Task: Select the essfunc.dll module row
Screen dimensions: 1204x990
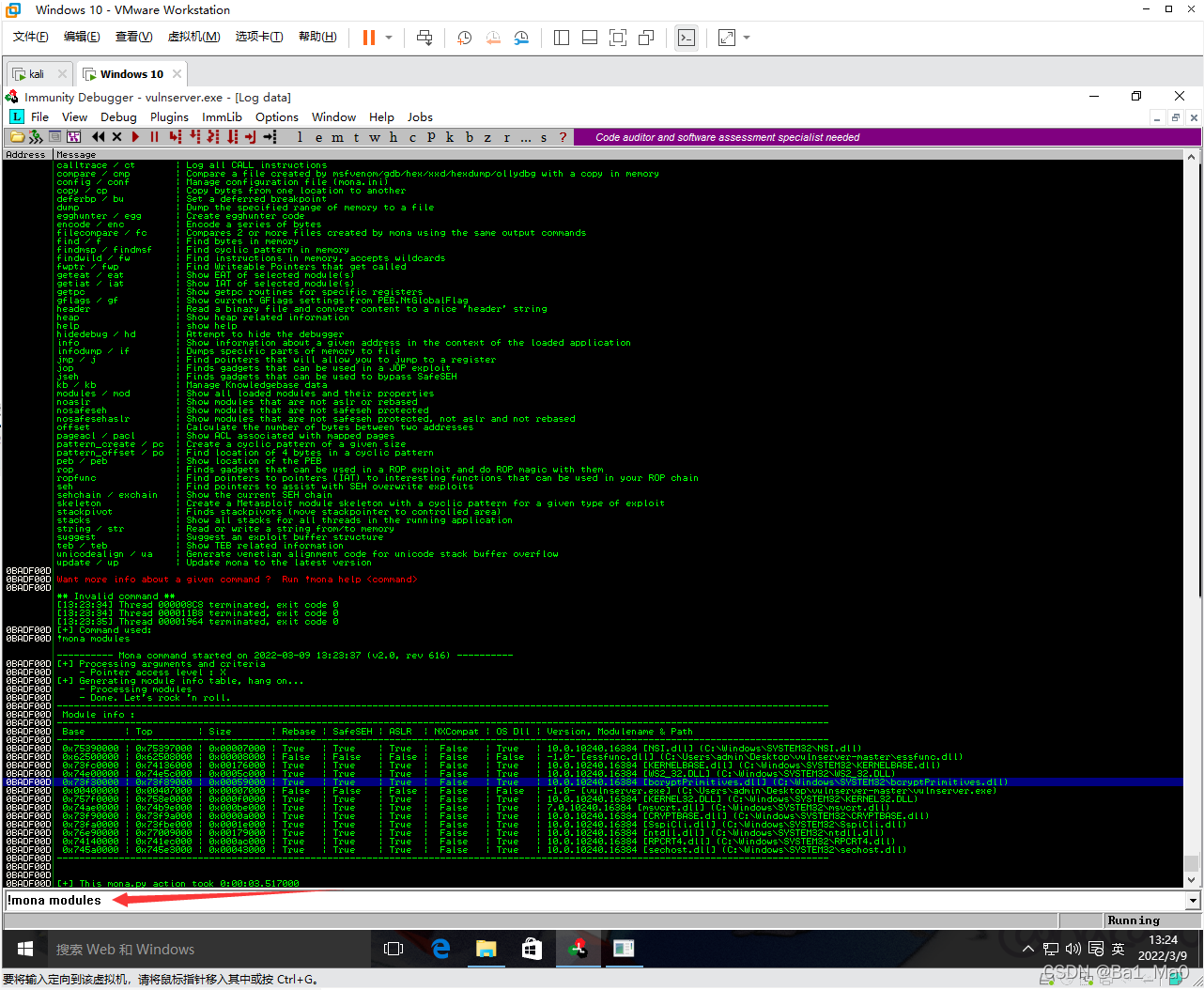Action: pos(594,757)
